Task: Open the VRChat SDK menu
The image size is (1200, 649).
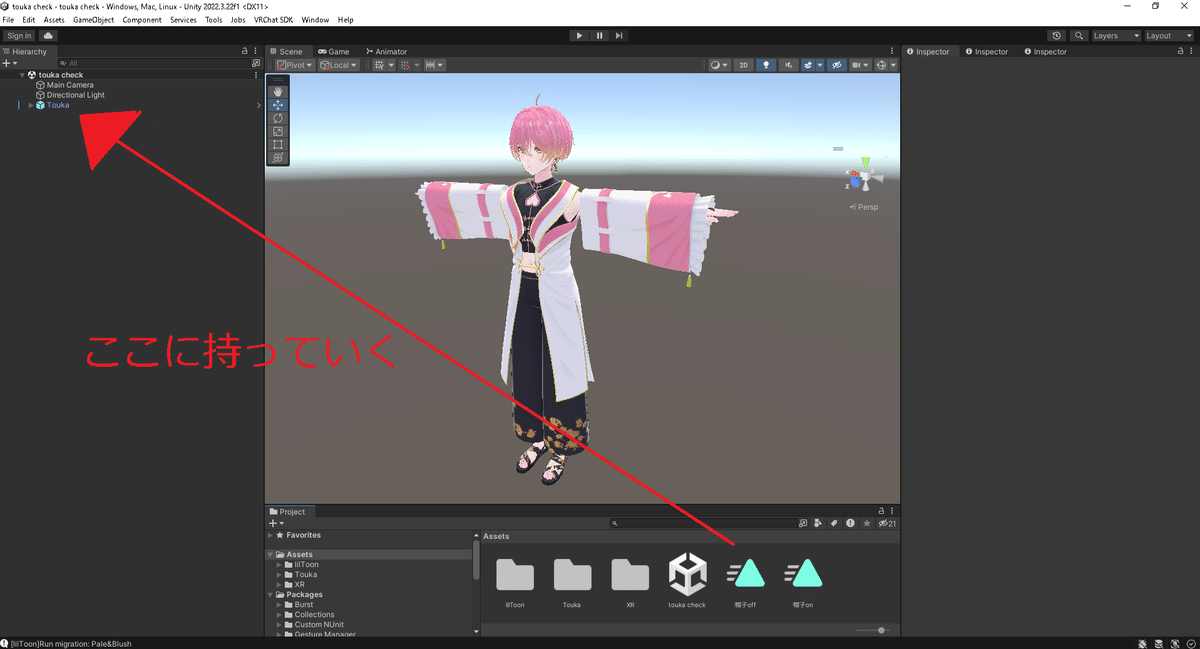Action: click(x=272, y=19)
